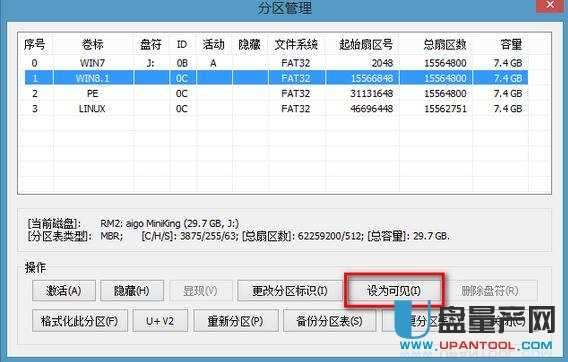Select the PE partition label
Image resolution: width=568 pixels, height=362 pixels.
coord(93,93)
